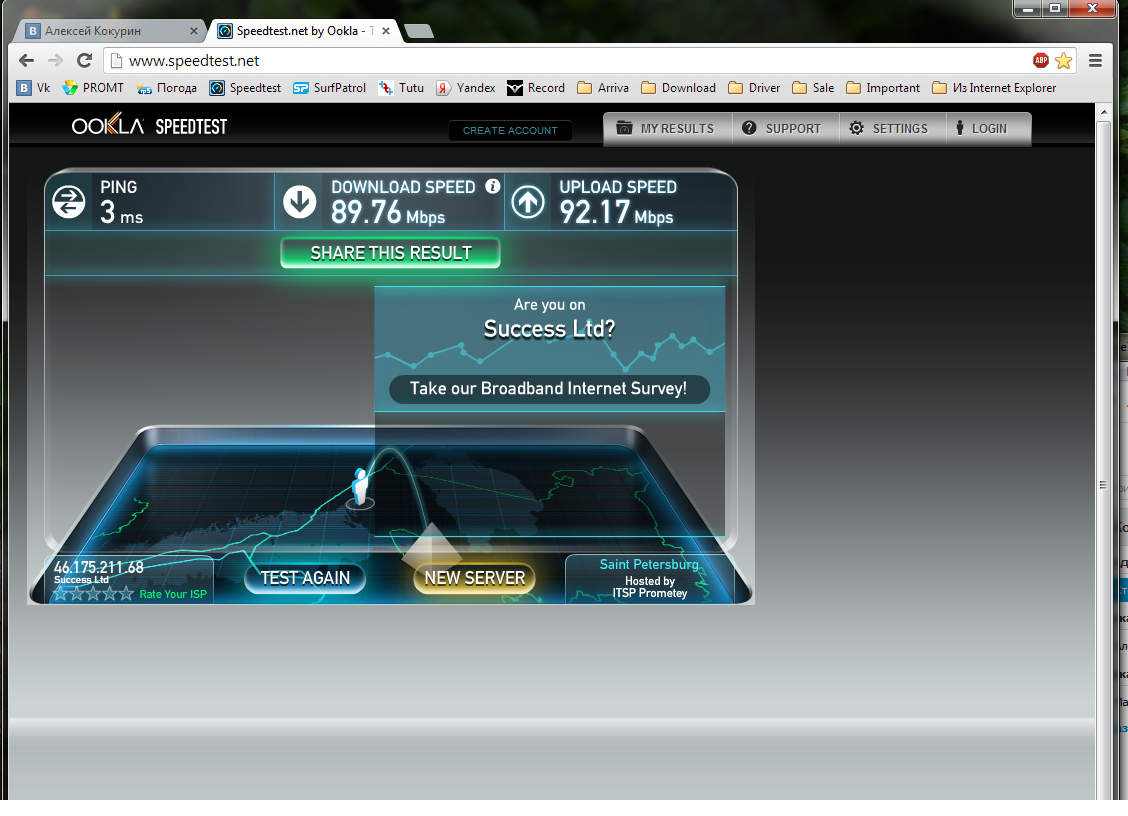Click the SHARE THIS RESULT button
Image resolution: width=1128 pixels, height=816 pixels.
click(391, 253)
